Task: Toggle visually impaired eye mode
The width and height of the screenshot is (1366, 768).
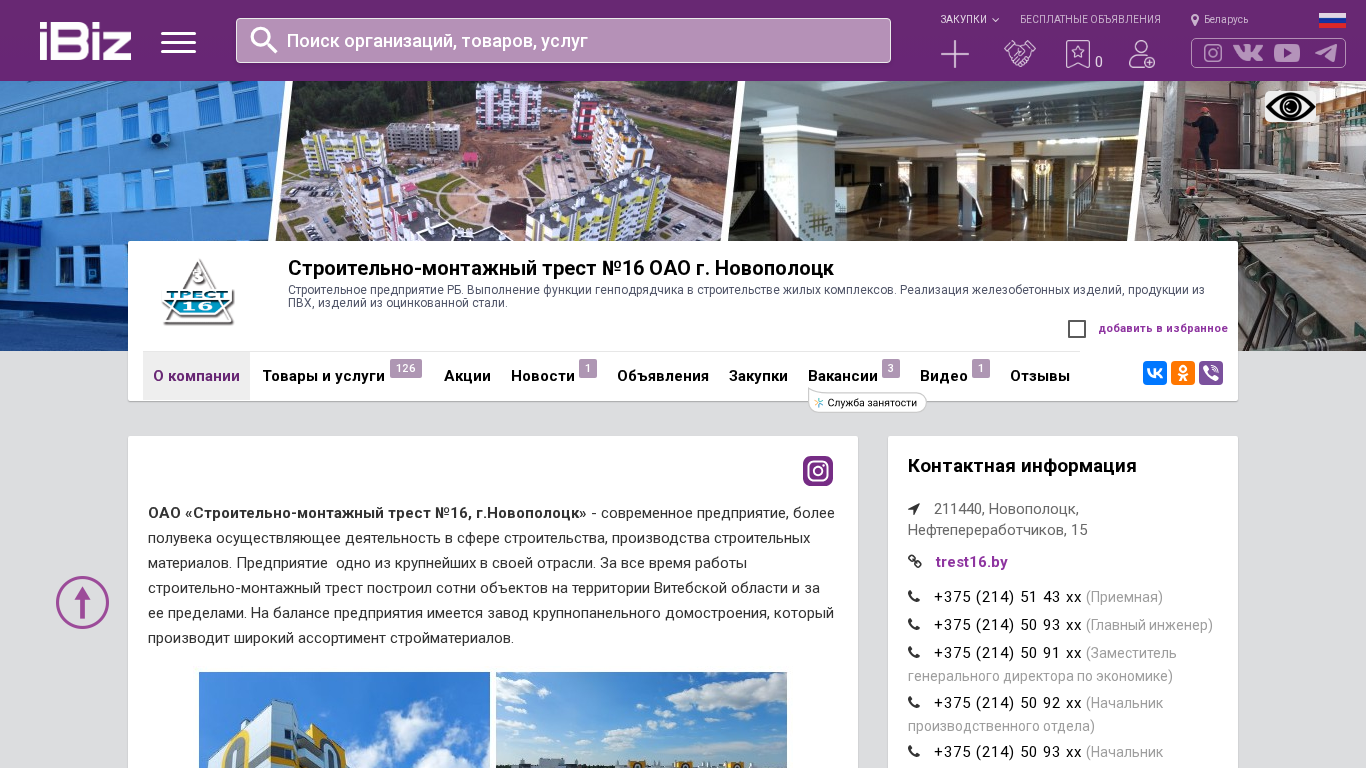Action: click(1291, 107)
